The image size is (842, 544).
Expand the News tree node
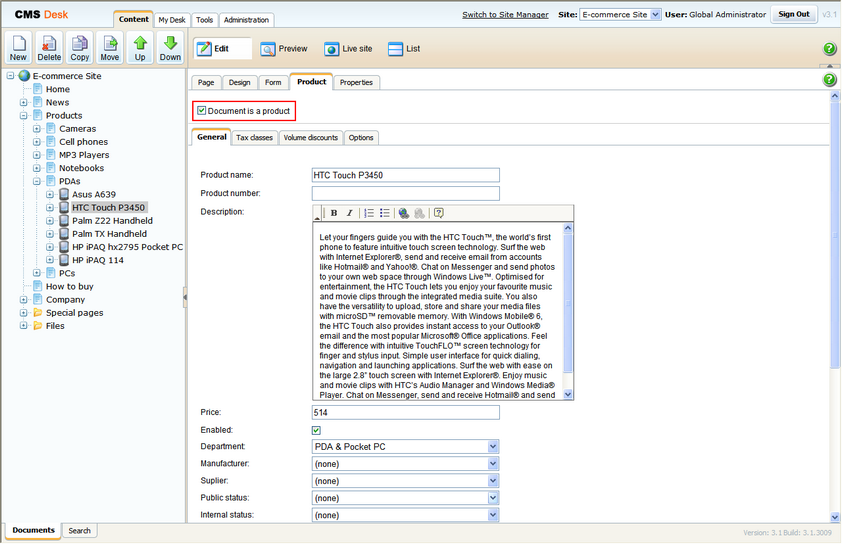[23, 102]
